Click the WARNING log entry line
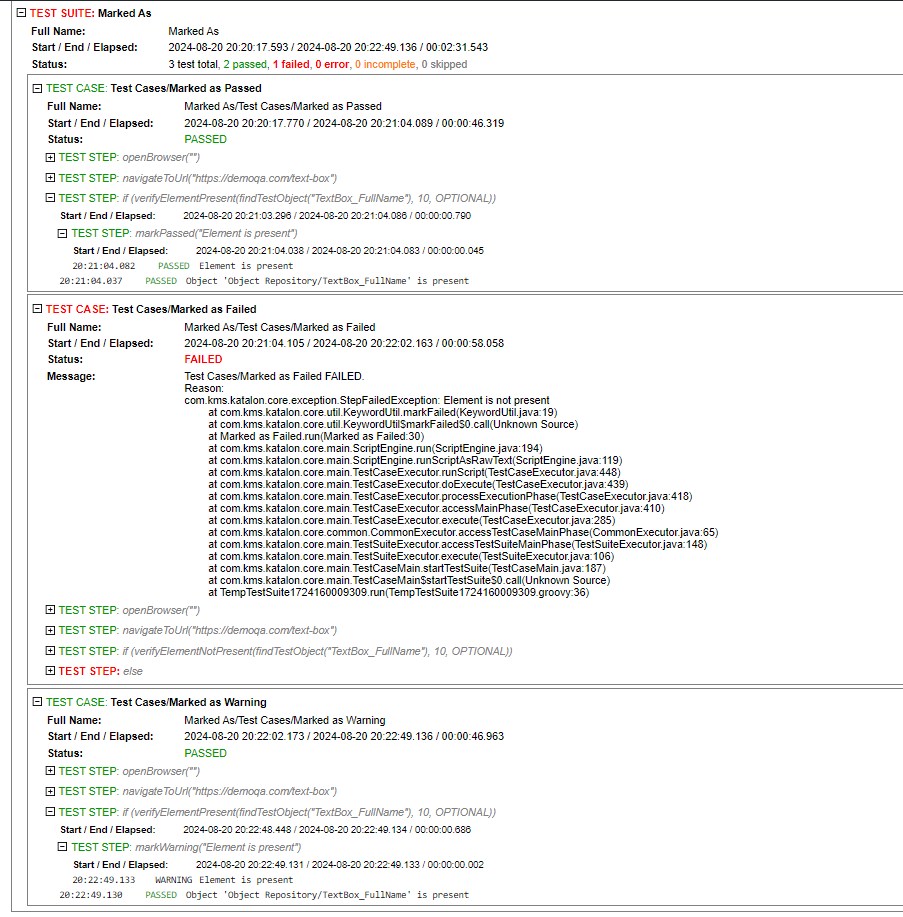903x917 pixels. pos(224,880)
